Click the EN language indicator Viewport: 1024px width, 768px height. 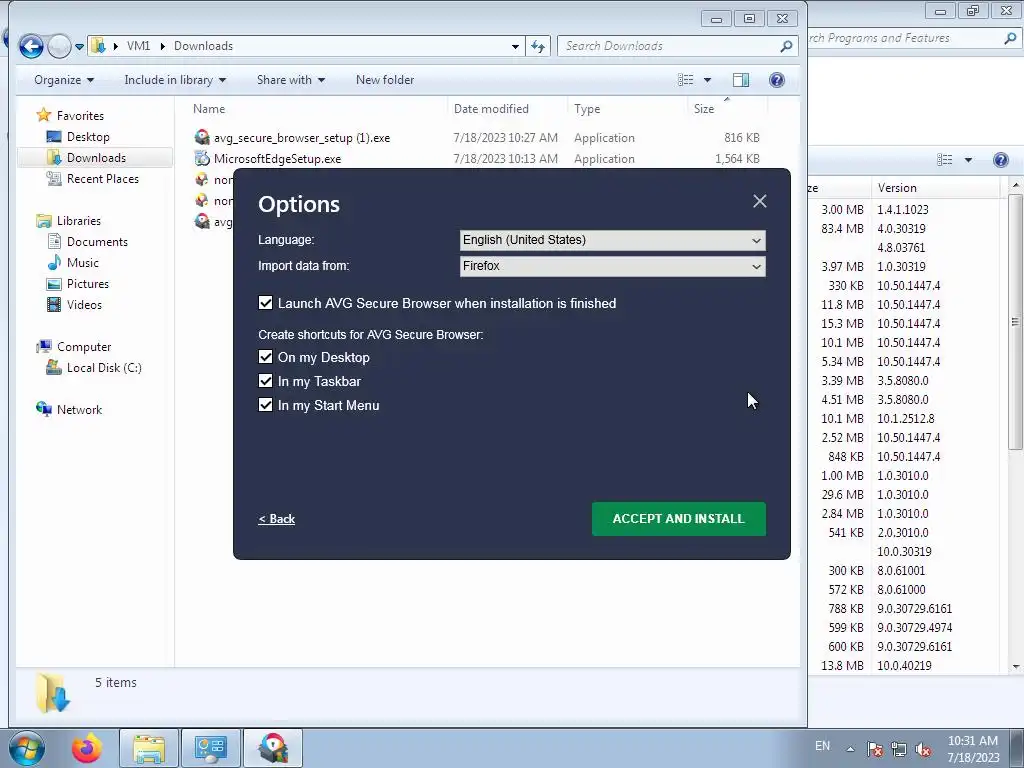tap(822, 746)
